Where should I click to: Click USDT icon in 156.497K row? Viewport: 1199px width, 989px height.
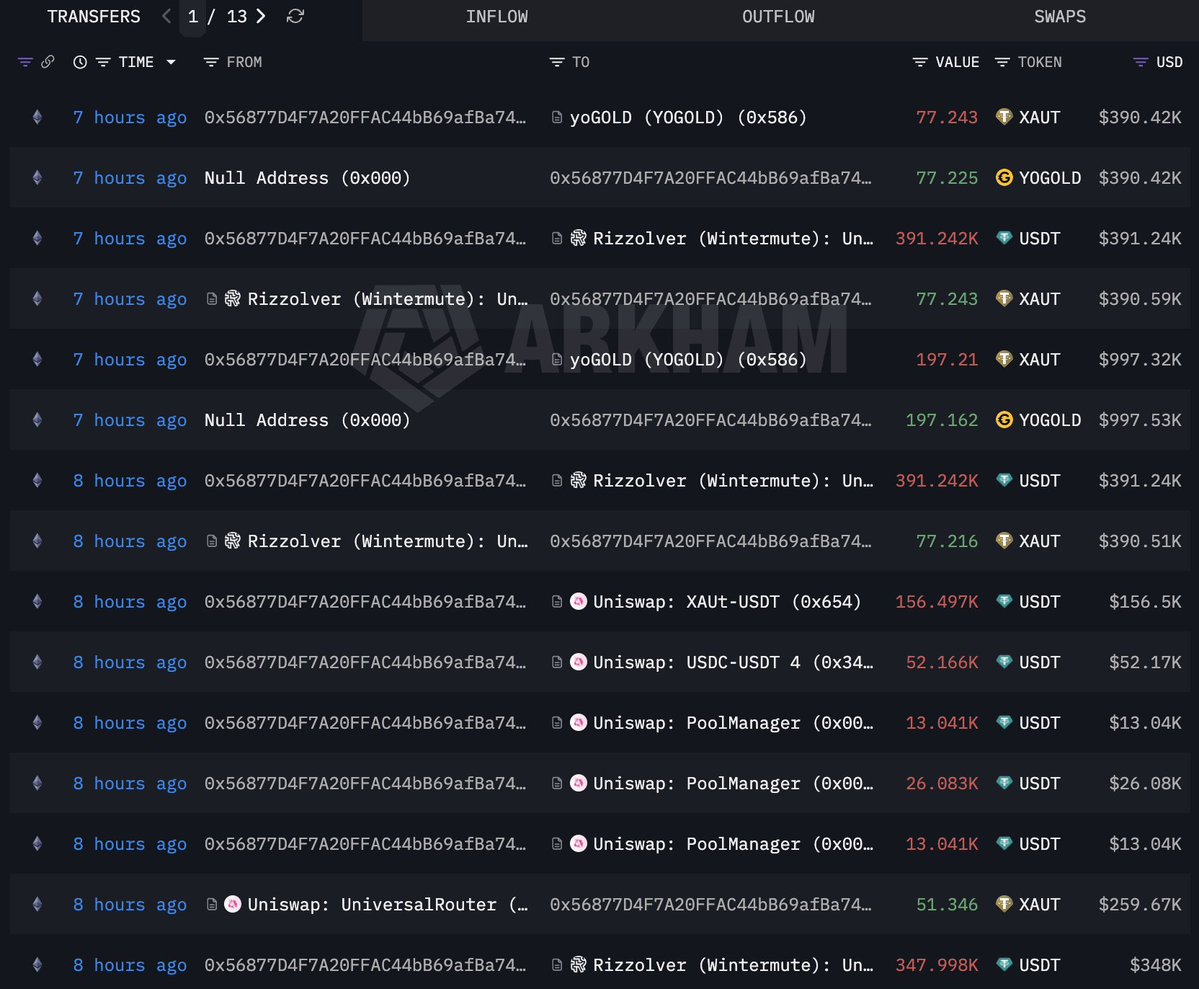[1004, 601]
